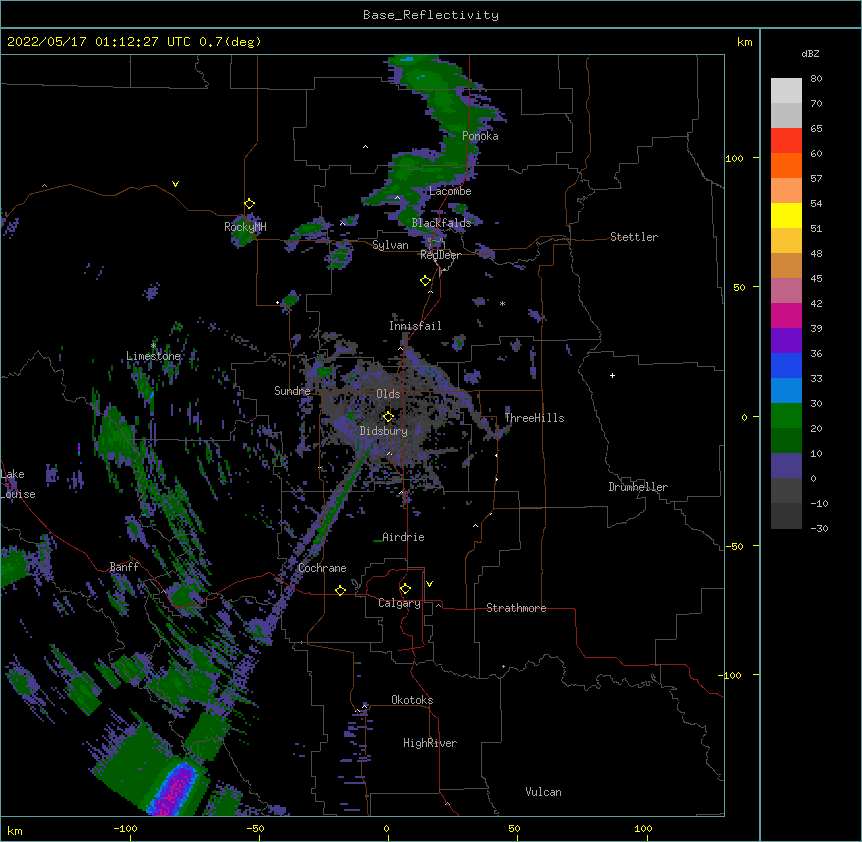Click the Olds city label

pyautogui.click(x=388, y=394)
